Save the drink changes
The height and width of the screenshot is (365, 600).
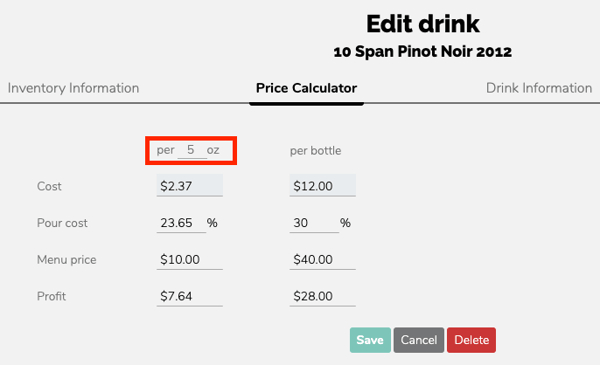370,340
